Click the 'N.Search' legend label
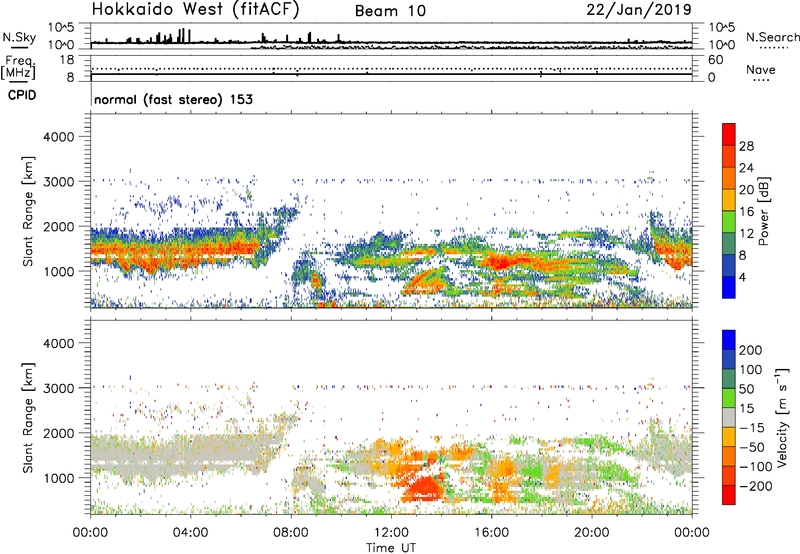Image resolution: width=800 pixels, height=554 pixels. [772, 37]
